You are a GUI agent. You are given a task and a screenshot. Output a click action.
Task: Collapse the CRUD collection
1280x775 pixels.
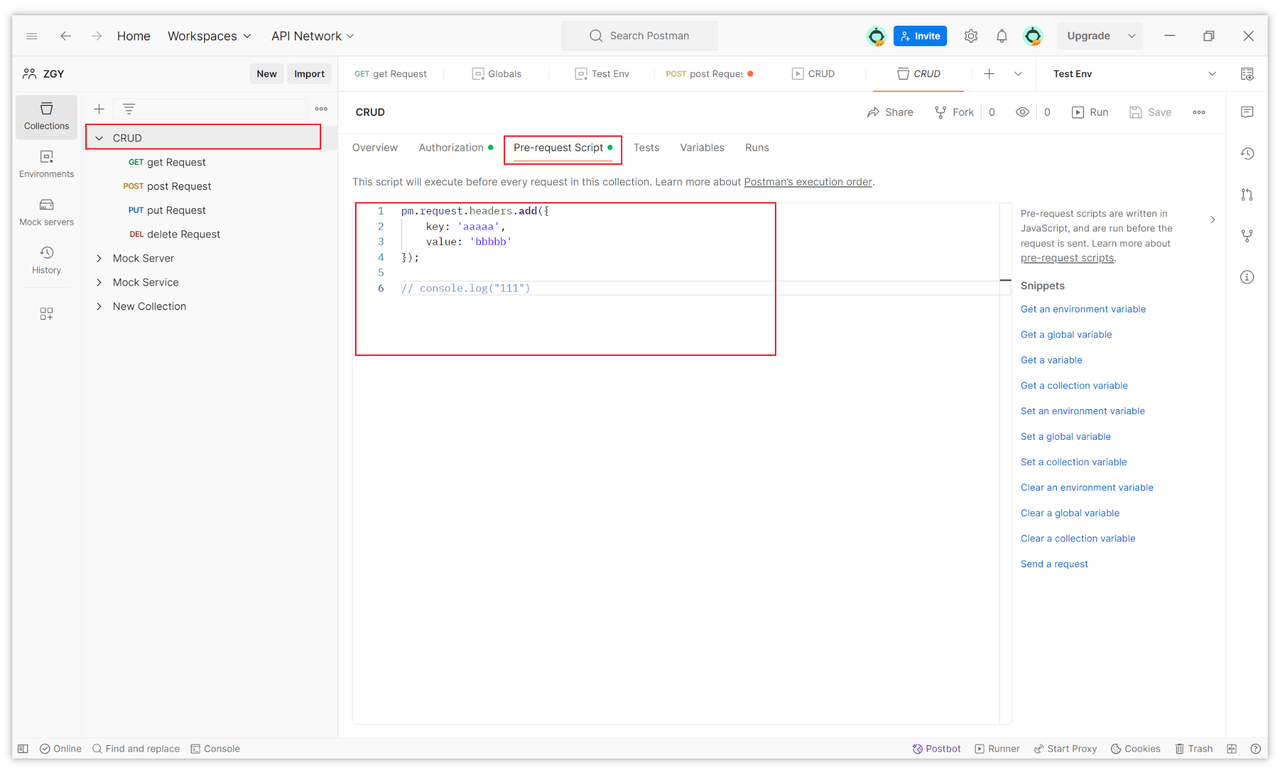[99, 138]
